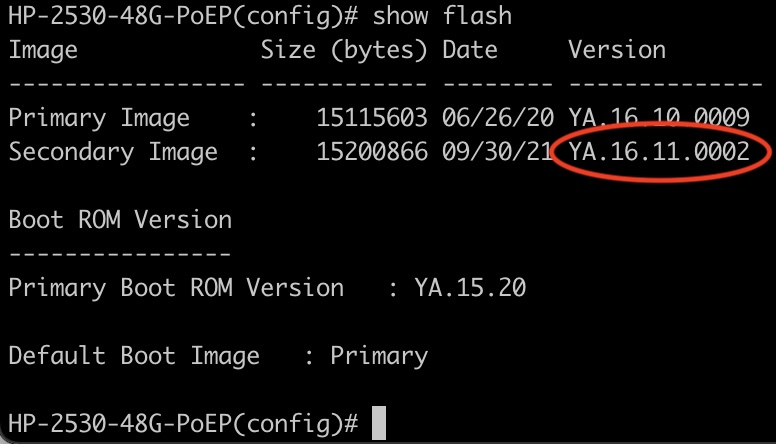Click the default boot image value Primary
The height and width of the screenshot is (444, 776).
click(379, 356)
